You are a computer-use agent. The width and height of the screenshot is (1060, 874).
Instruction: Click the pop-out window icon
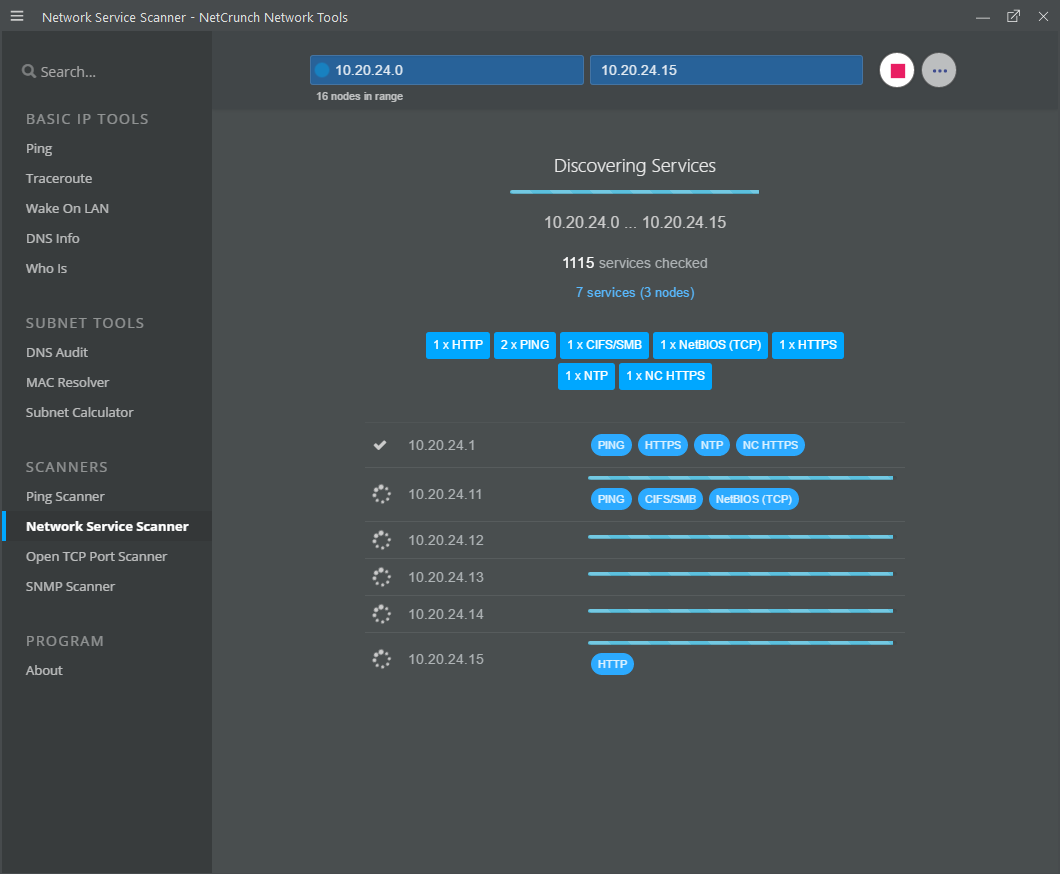coord(1013,16)
